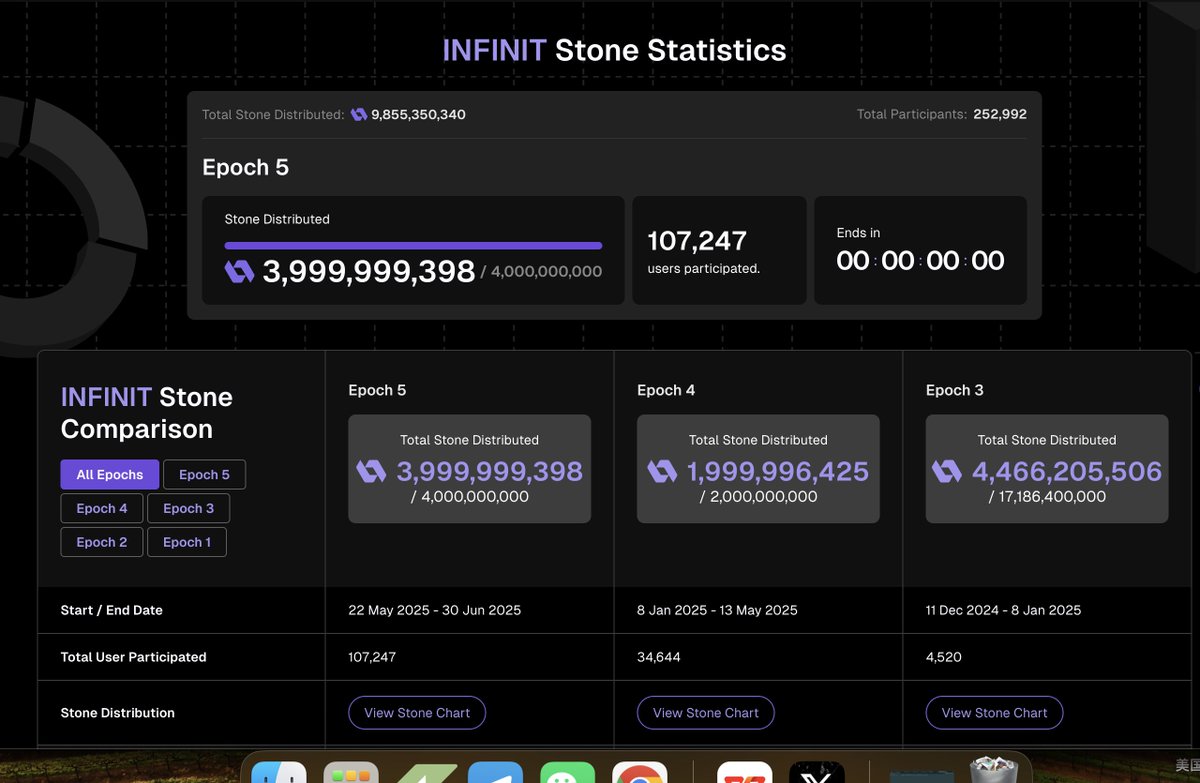
Task: Click the 107,247 users participated card
Action: point(719,250)
